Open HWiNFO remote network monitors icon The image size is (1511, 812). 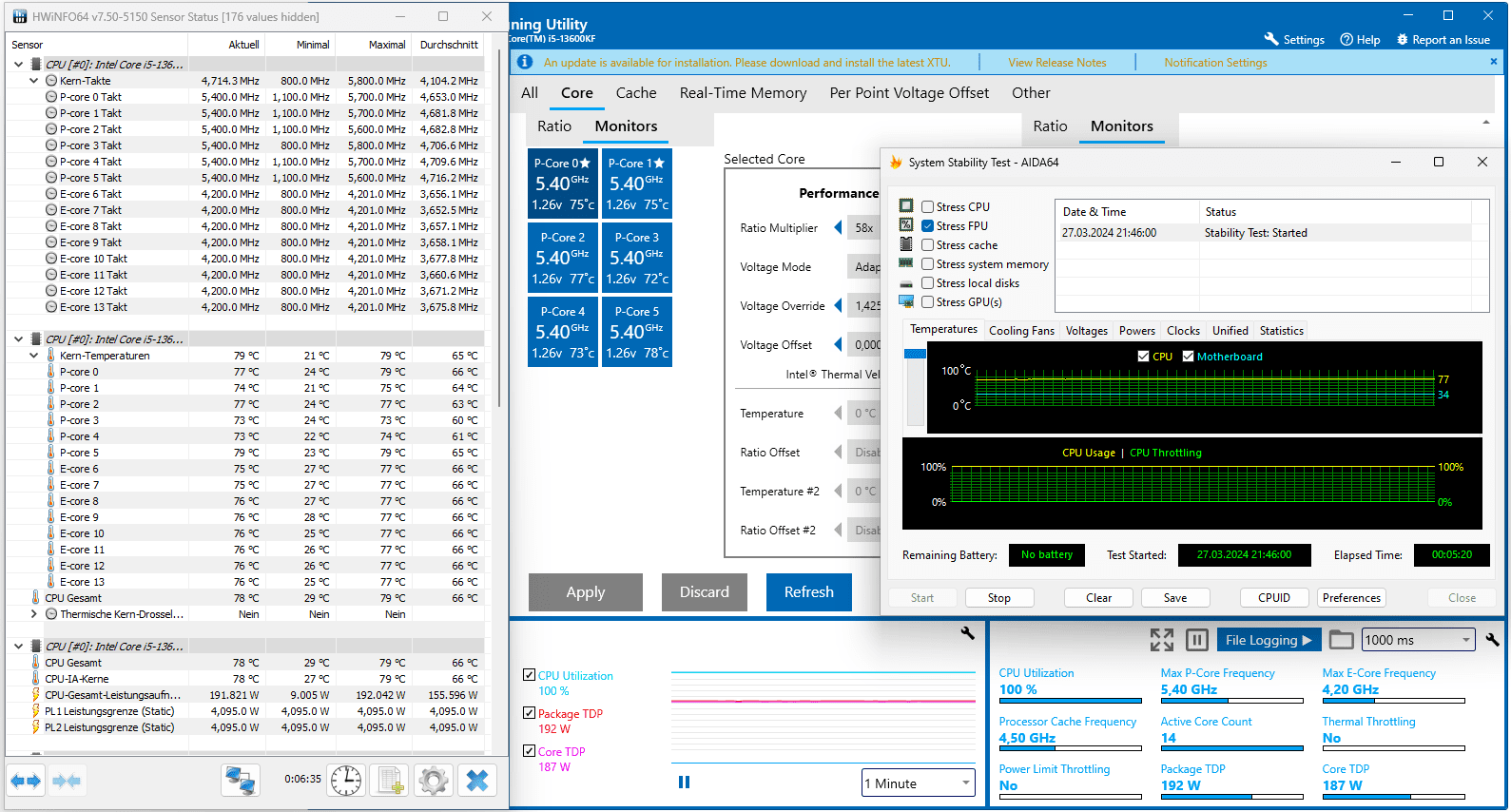[x=242, y=781]
